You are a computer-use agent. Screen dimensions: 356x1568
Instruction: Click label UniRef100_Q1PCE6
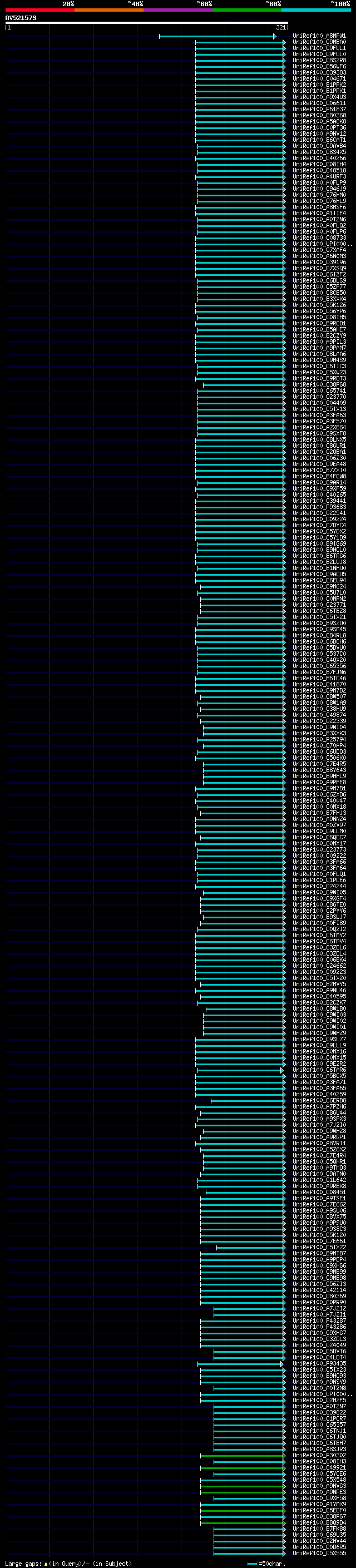pos(319,880)
